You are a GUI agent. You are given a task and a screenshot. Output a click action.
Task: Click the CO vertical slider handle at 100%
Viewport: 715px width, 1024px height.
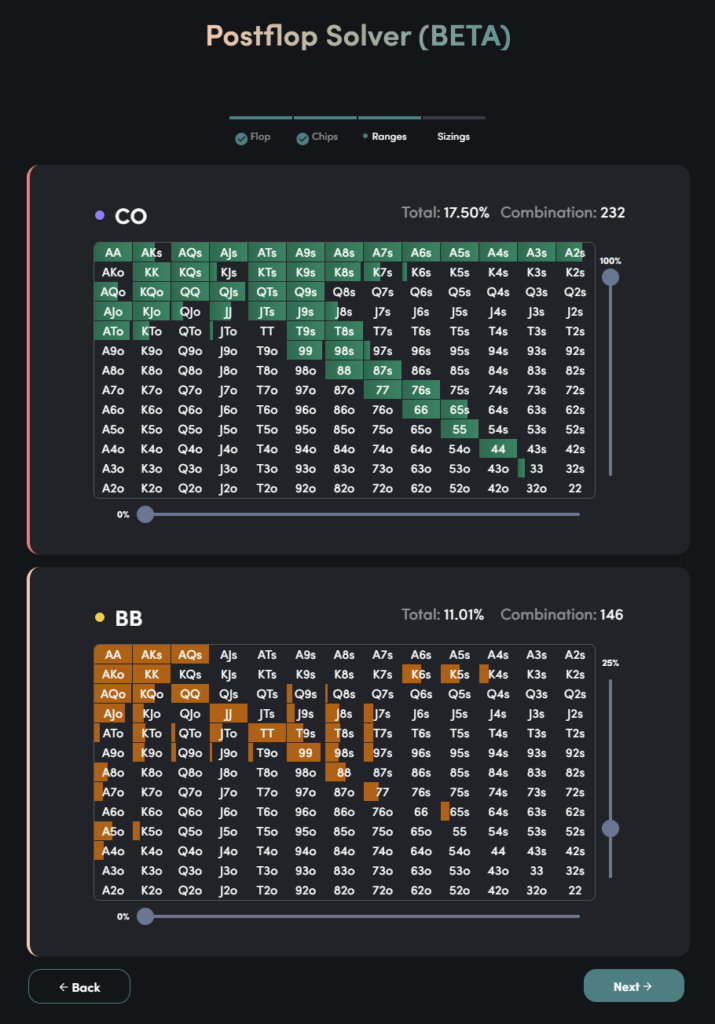tap(610, 277)
